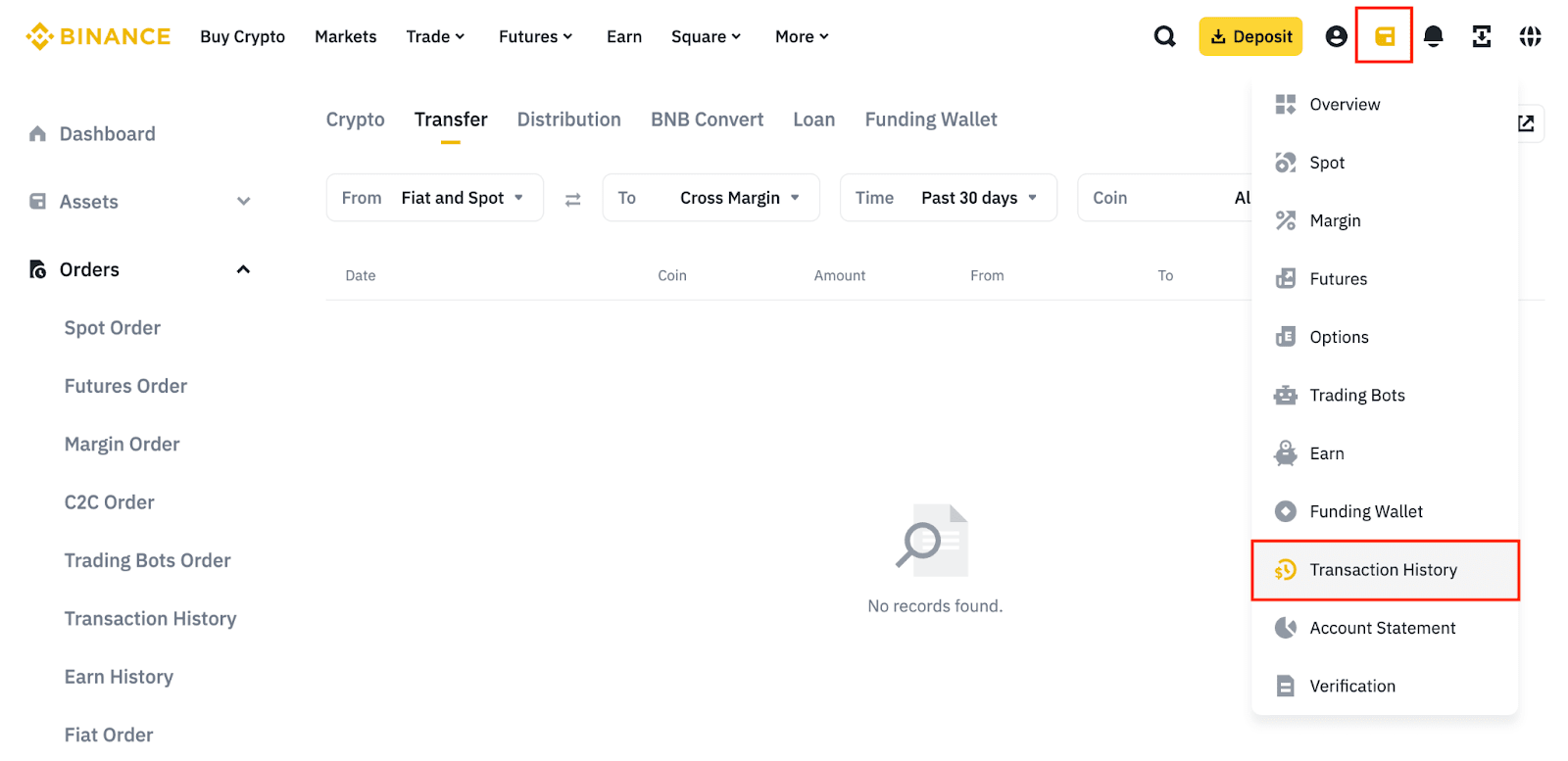Select Overview in wallet menu
Image resolution: width=1568 pixels, height=761 pixels.
[1385, 104]
